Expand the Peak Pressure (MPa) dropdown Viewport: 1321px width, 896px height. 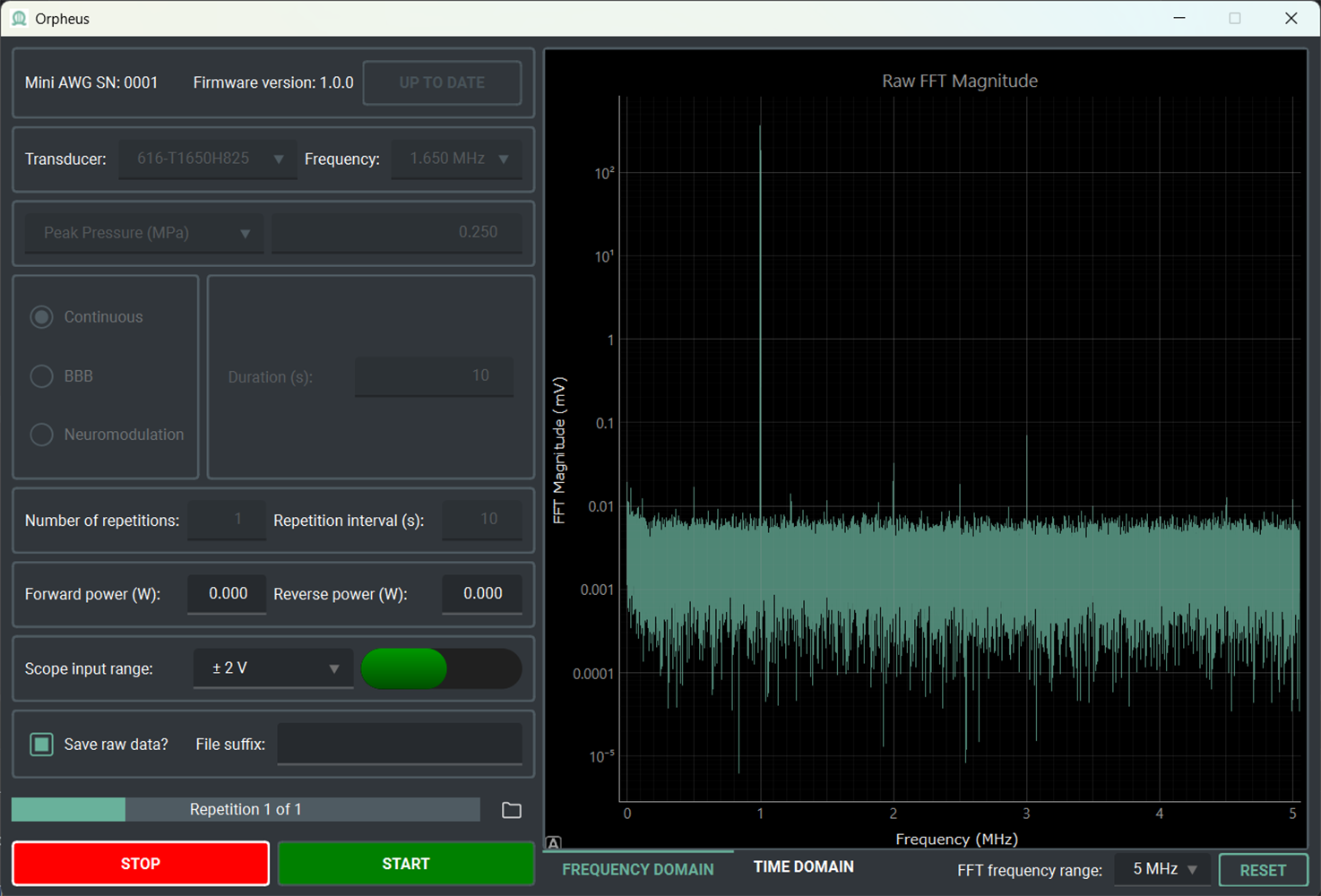pyautogui.click(x=144, y=233)
